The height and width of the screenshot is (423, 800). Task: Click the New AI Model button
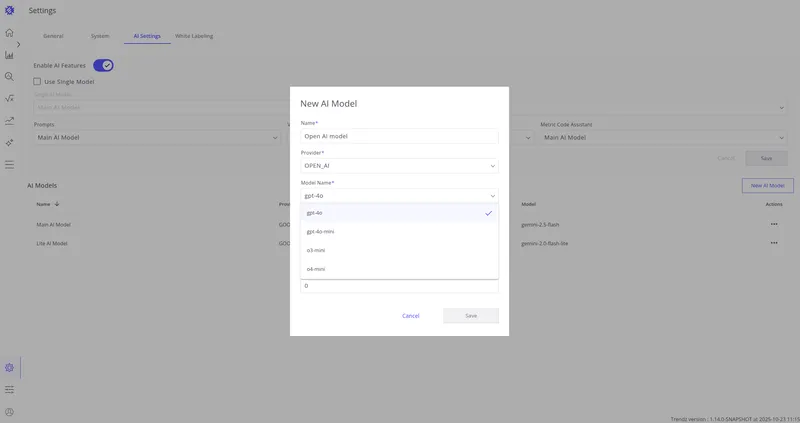pos(767,186)
